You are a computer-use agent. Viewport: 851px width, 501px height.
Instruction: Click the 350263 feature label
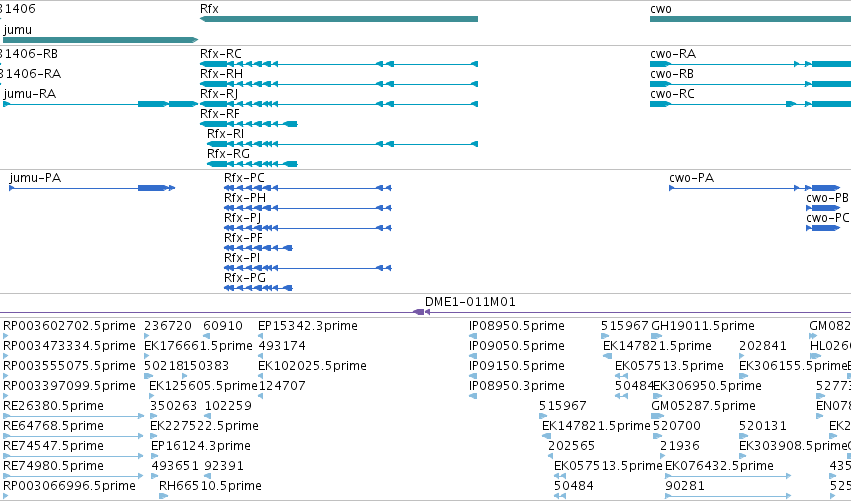click(x=174, y=406)
